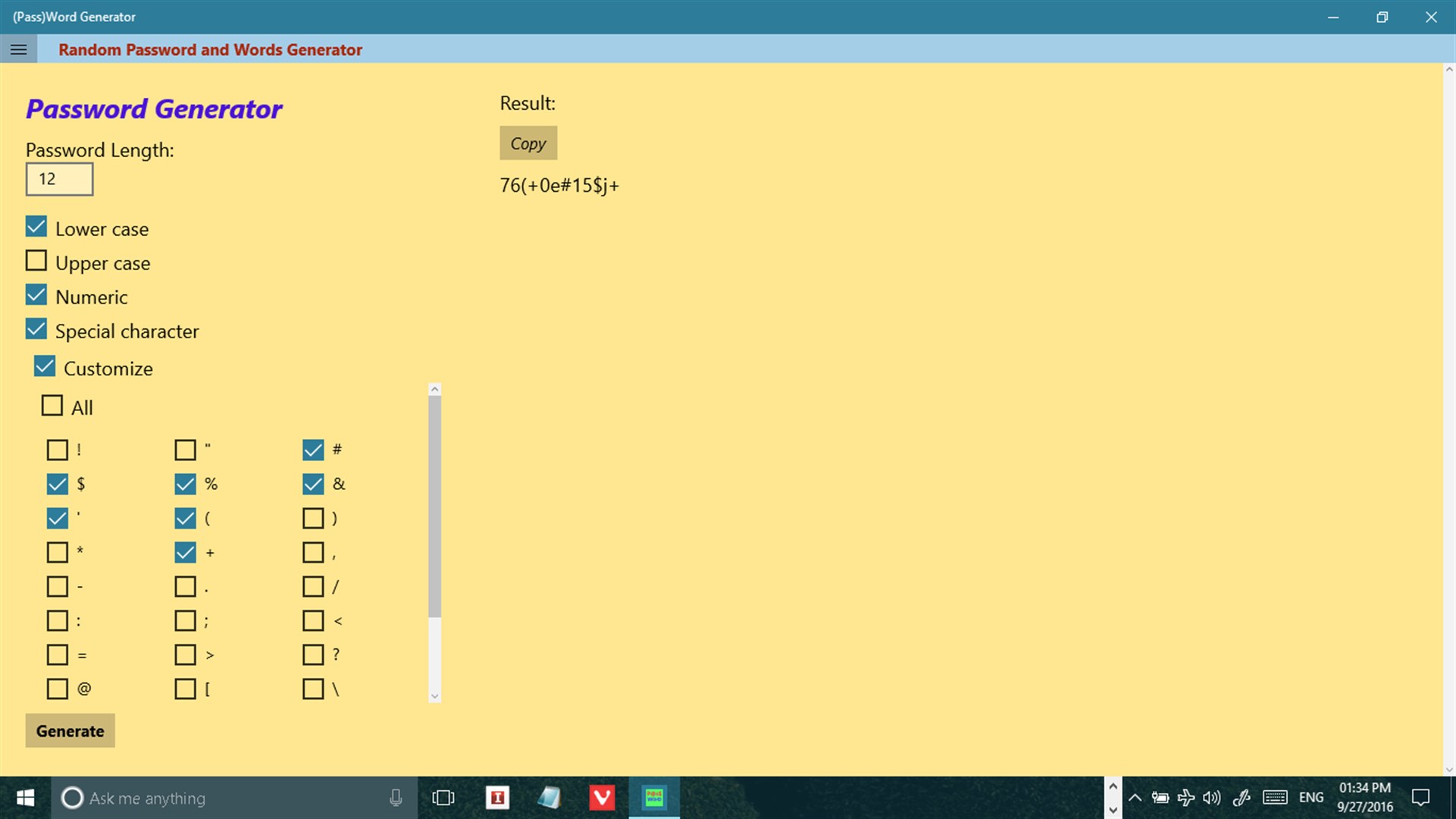Disable the dollar sign checkbox
Screen dimensions: 1456x819
click(x=57, y=483)
